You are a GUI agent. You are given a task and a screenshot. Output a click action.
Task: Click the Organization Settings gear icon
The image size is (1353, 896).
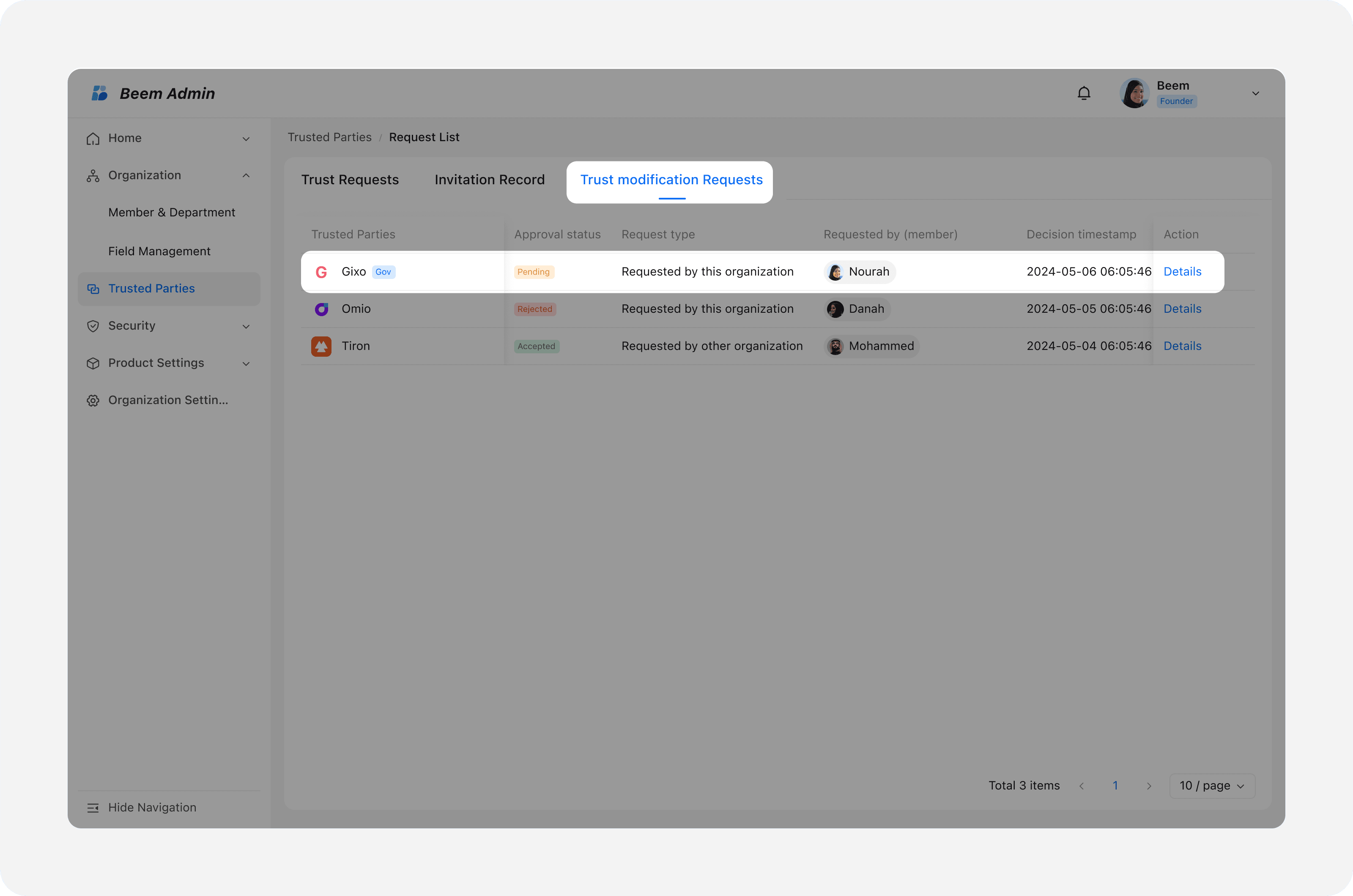(x=93, y=401)
